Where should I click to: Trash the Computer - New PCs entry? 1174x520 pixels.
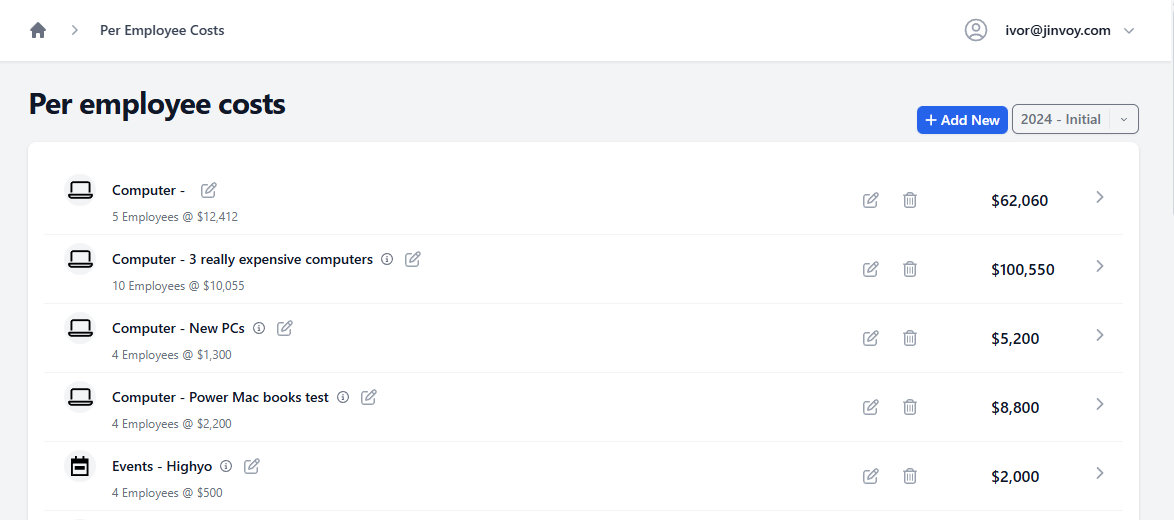click(x=910, y=337)
